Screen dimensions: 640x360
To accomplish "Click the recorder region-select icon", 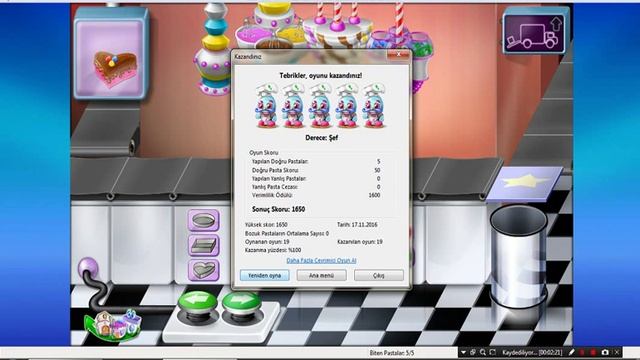I will click(493, 352).
